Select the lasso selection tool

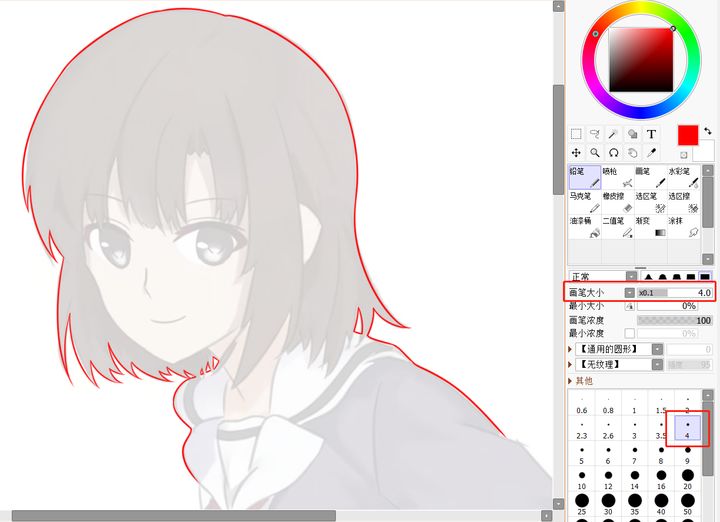point(595,134)
